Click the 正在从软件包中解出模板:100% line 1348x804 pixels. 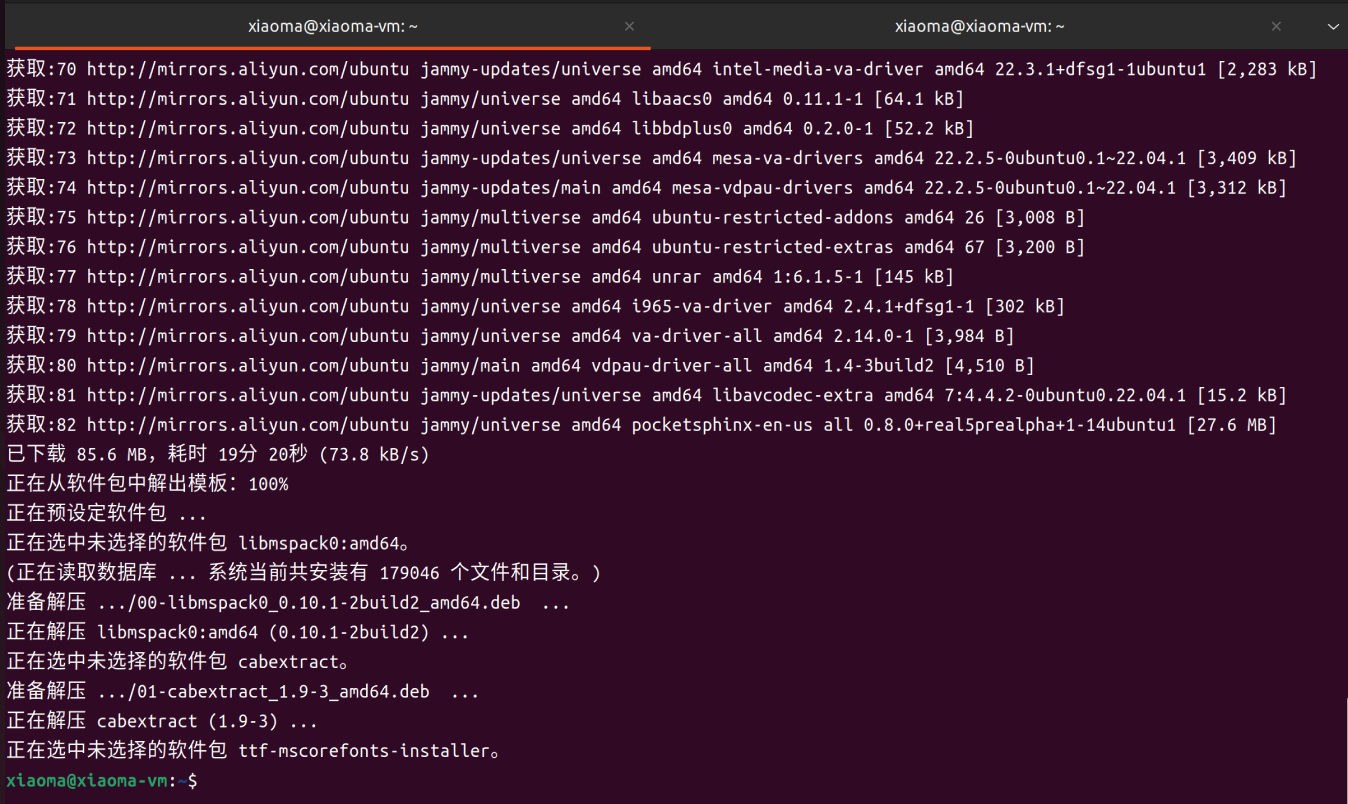tap(147, 484)
